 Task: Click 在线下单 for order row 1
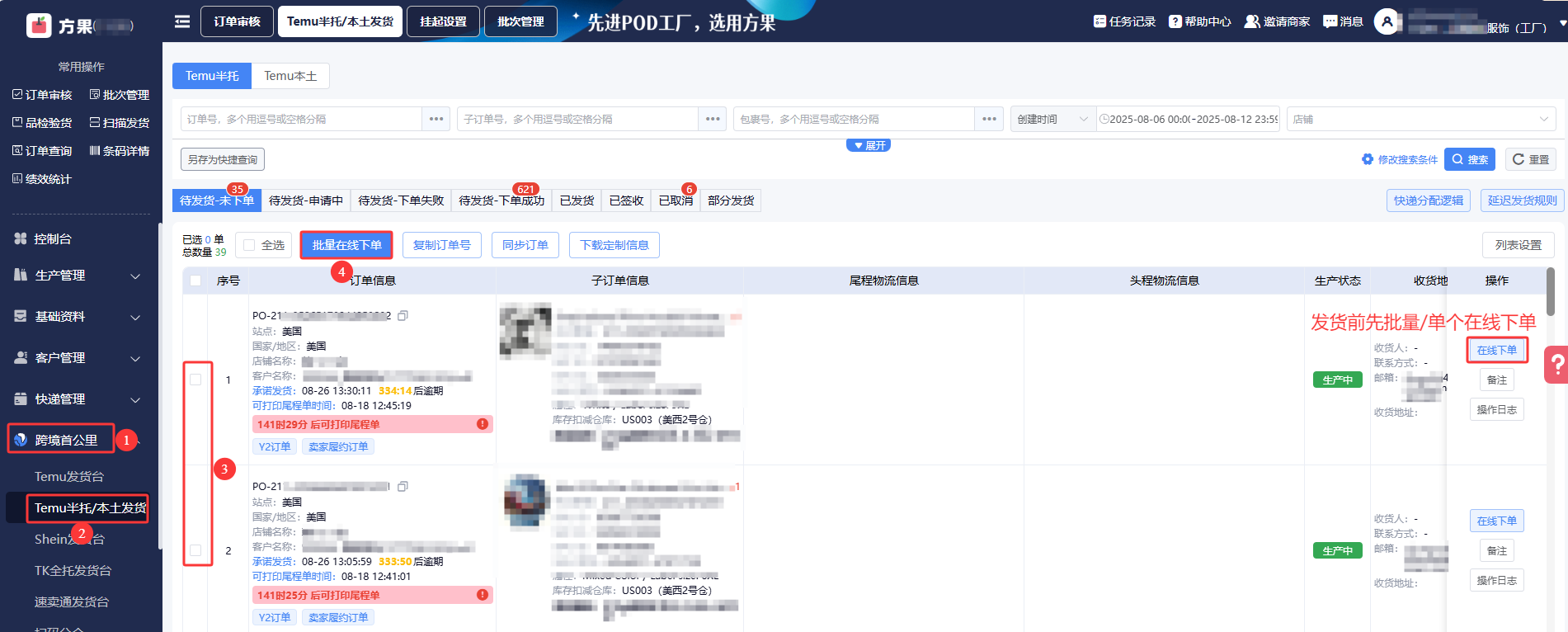point(1497,350)
